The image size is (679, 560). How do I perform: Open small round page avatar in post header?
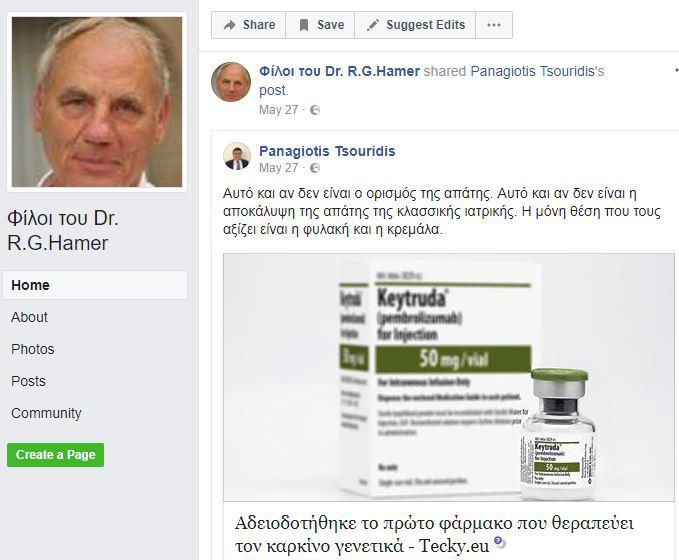click(231, 82)
